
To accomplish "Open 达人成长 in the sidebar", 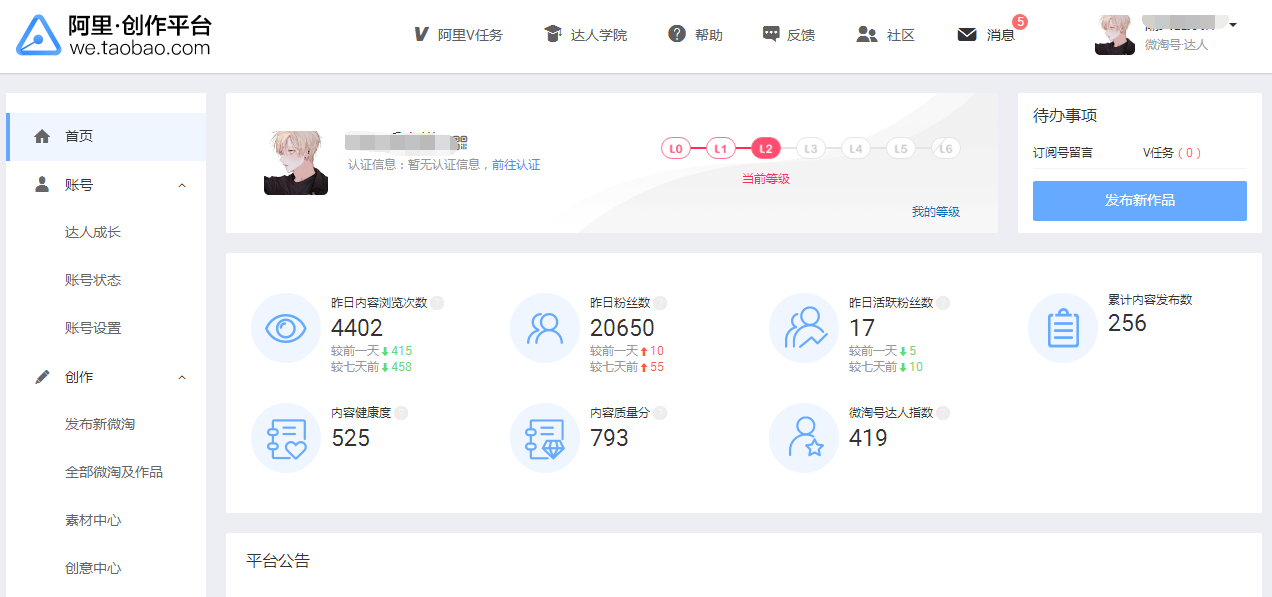I will coord(93,232).
